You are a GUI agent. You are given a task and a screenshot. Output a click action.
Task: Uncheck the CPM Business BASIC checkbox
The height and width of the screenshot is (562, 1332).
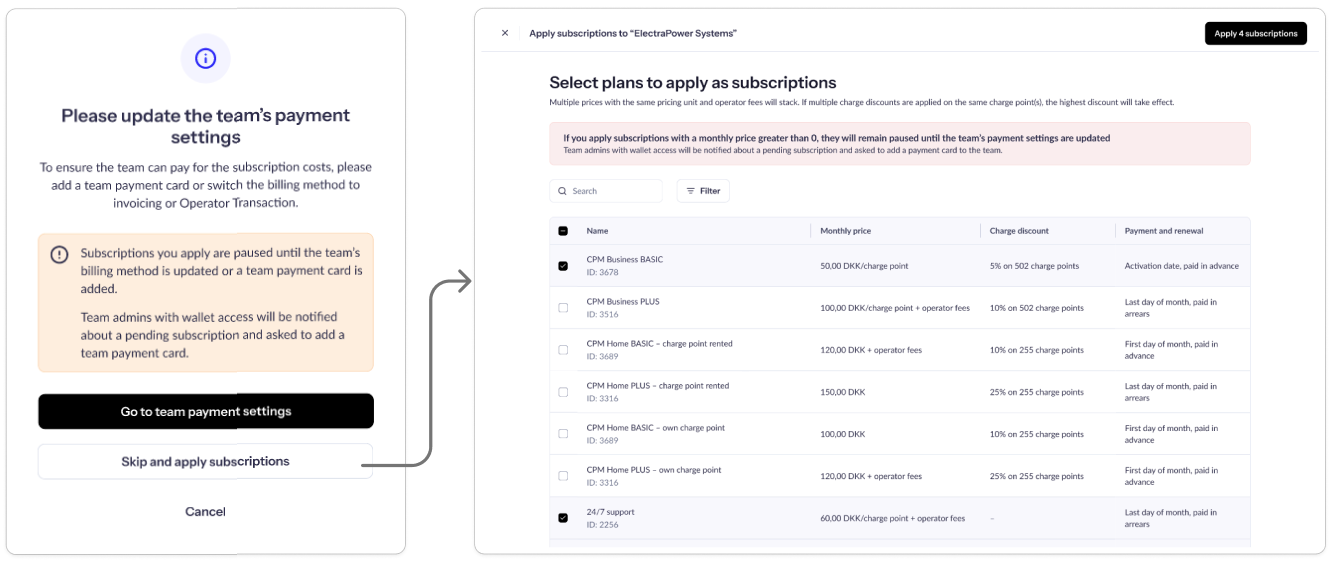pyautogui.click(x=563, y=266)
